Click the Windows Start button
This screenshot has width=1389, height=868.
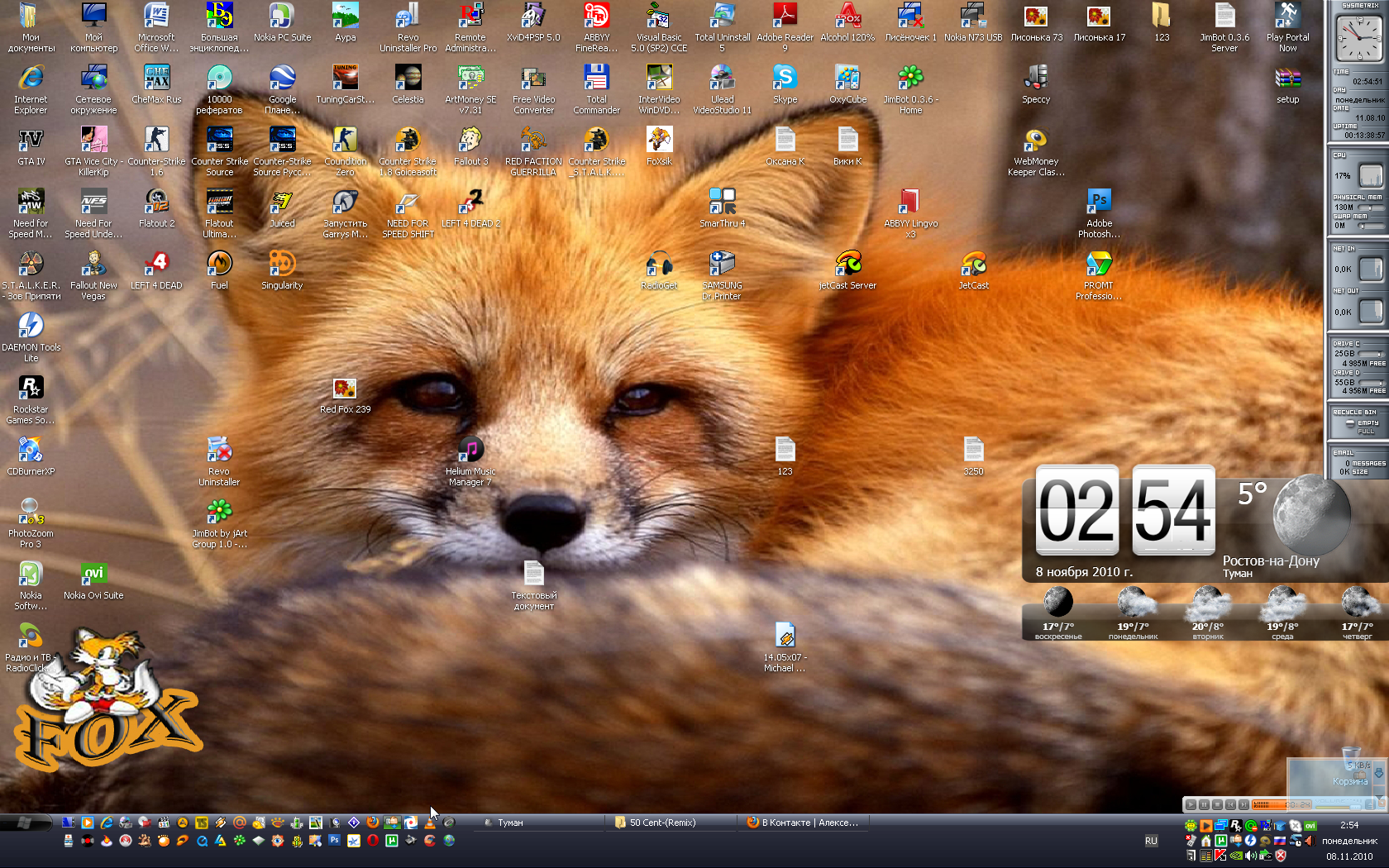(x=25, y=823)
